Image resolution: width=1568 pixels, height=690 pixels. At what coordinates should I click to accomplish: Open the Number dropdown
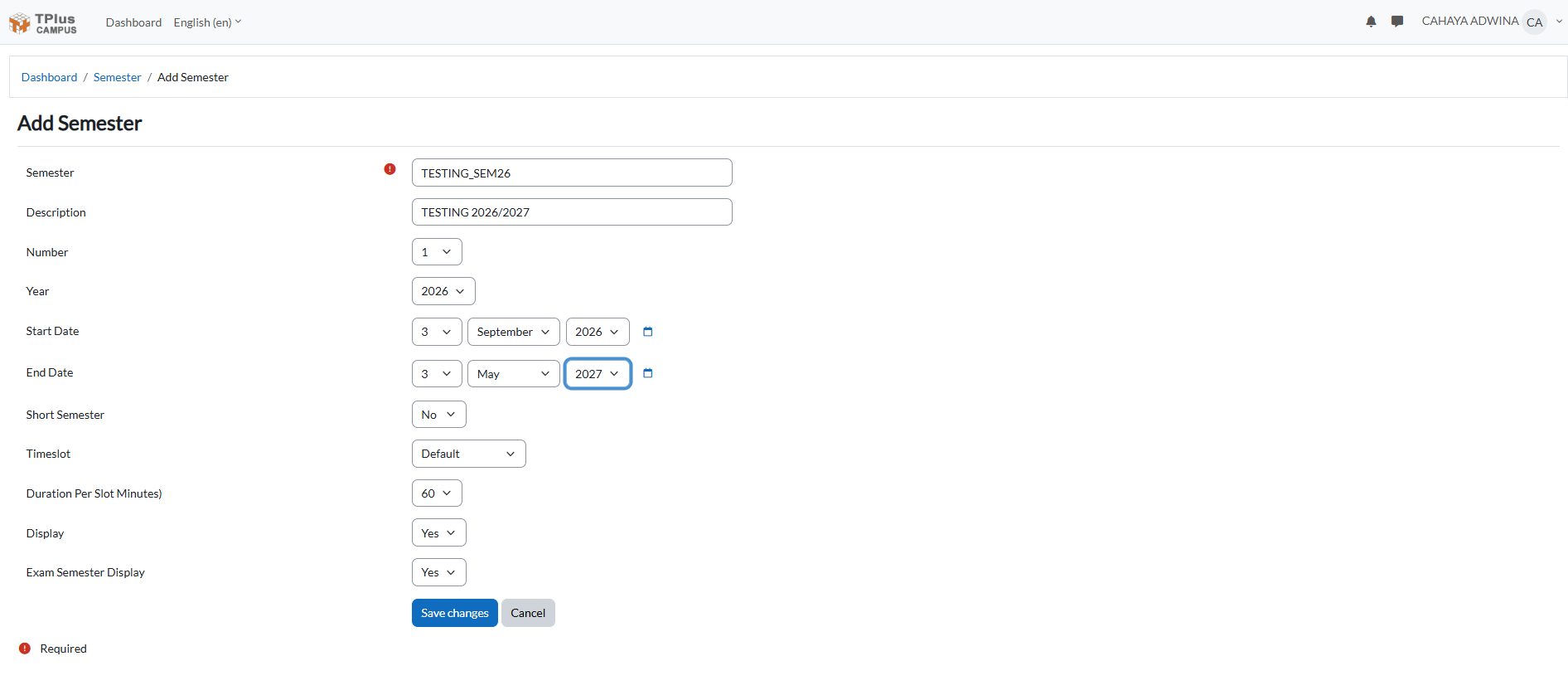[437, 252]
